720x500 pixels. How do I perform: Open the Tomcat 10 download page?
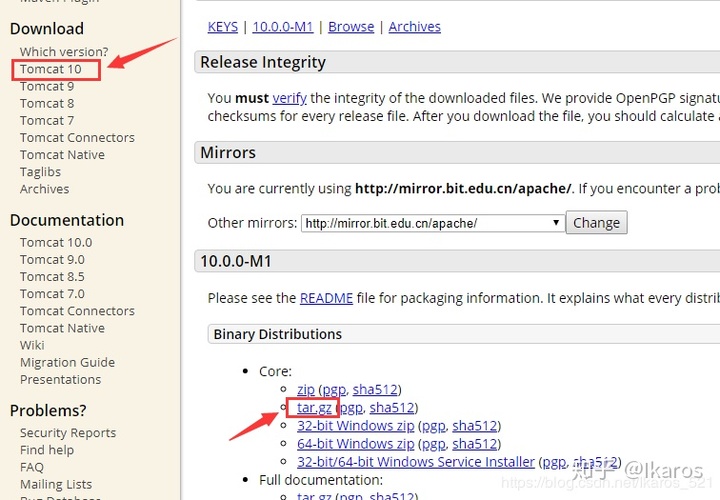point(51,69)
